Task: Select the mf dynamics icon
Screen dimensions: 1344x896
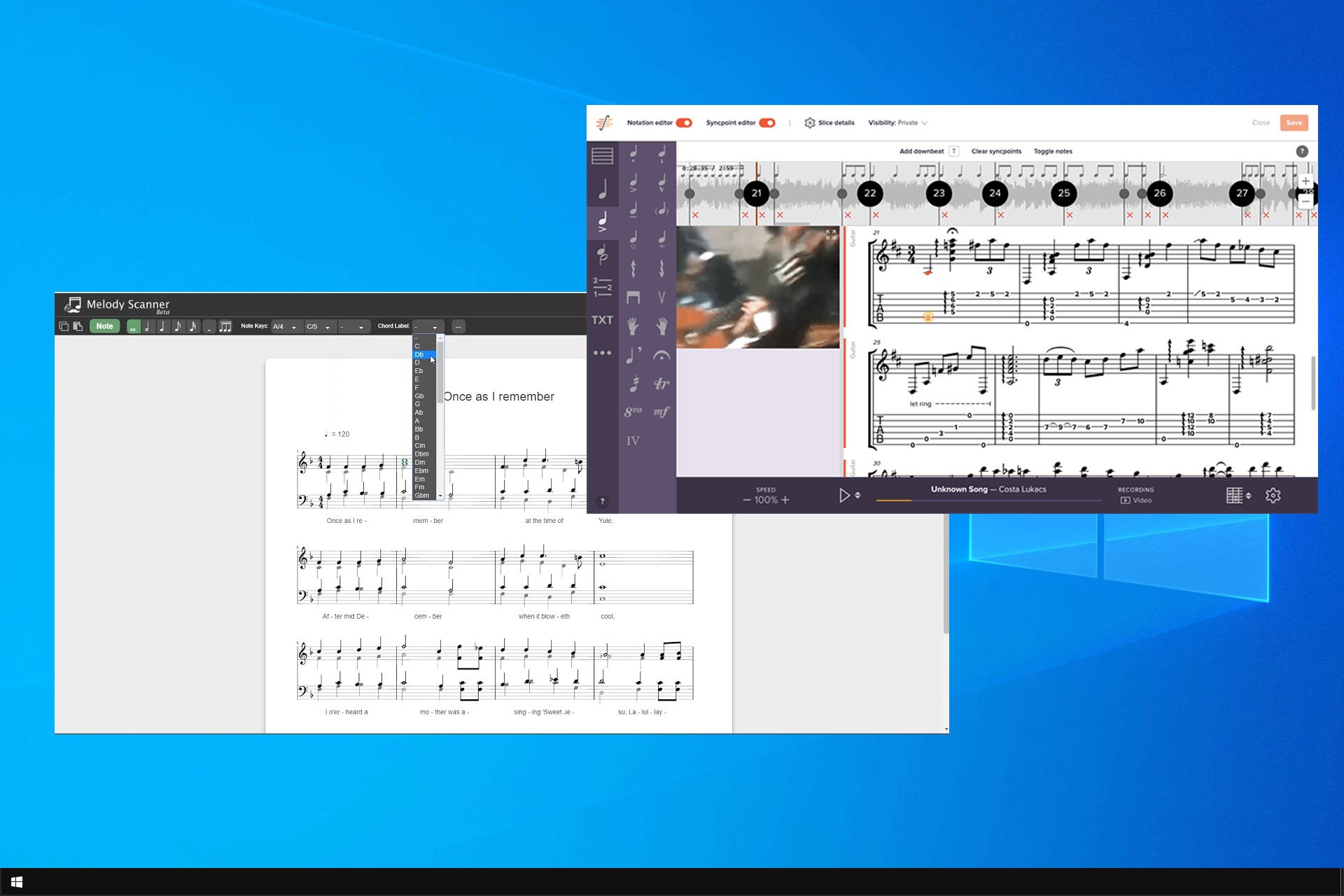Action: tap(661, 412)
